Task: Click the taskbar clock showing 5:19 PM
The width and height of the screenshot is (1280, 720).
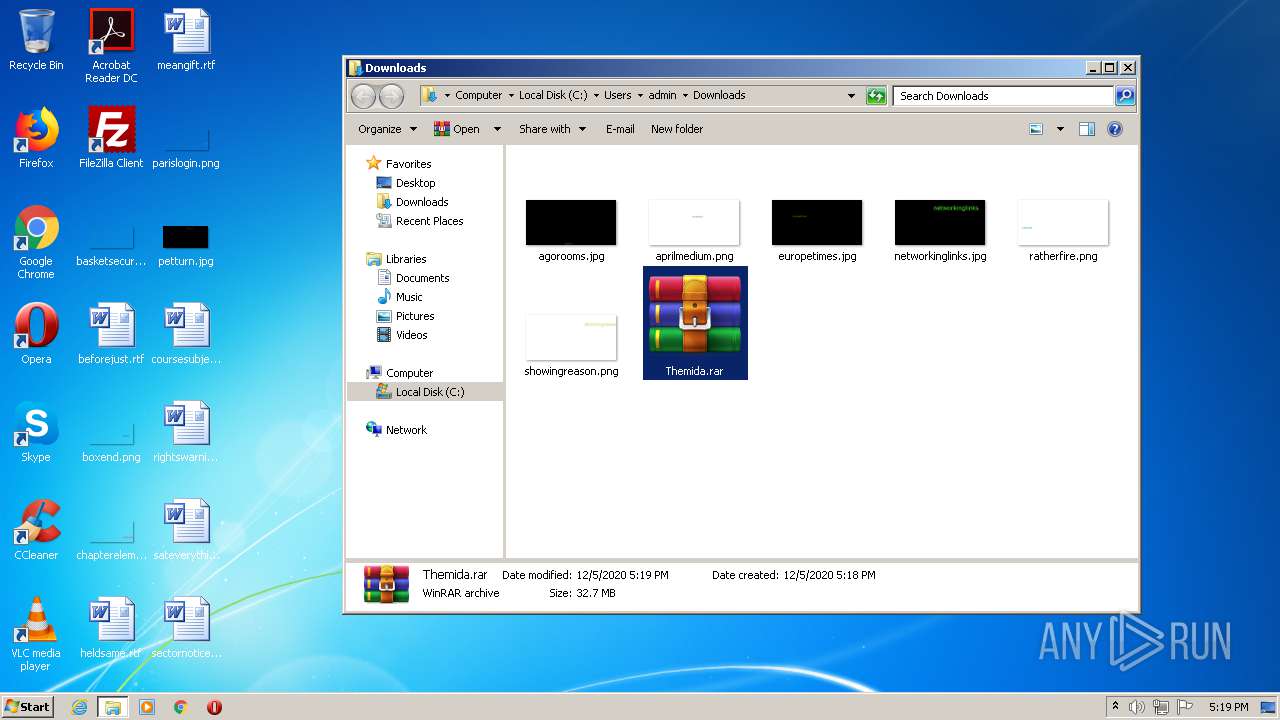Action: [1228, 707]
